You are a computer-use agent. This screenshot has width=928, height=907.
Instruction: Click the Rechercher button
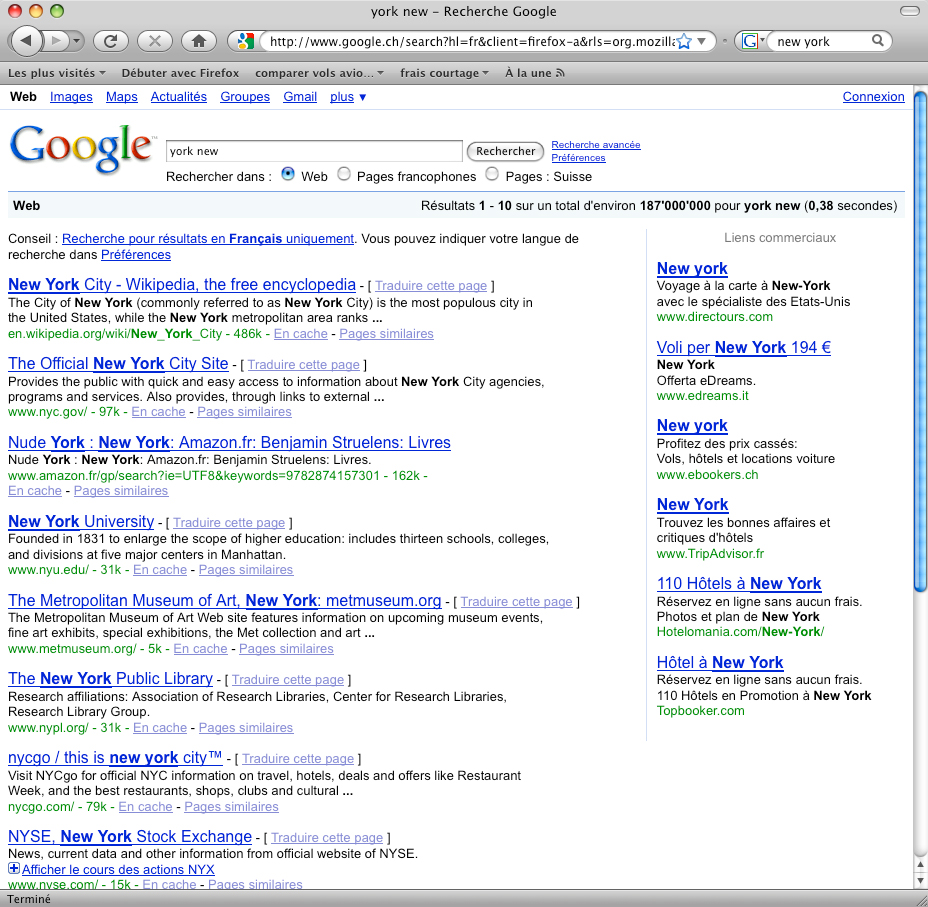point(505,151)
